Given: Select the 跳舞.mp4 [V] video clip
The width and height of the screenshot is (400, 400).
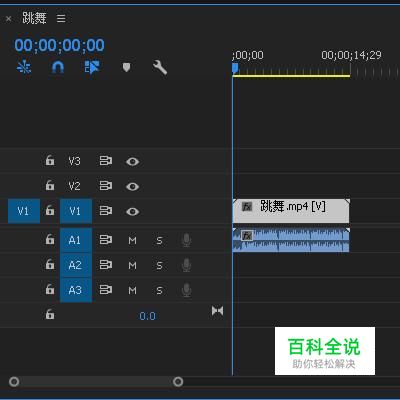Looking at the screenshot, I should (291, 211).
